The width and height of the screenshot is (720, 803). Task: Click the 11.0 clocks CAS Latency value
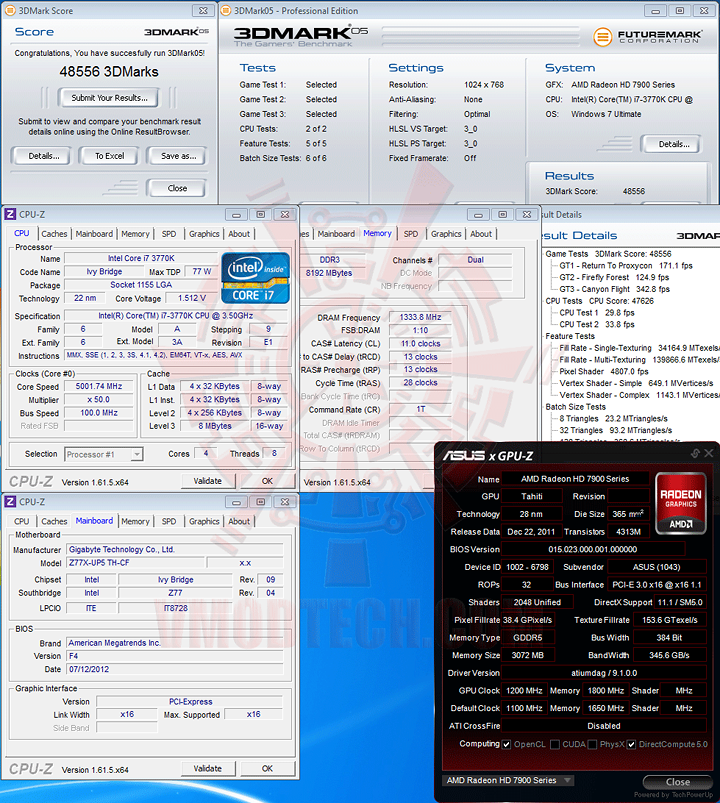pyautogui.click(x=420, y=344)
